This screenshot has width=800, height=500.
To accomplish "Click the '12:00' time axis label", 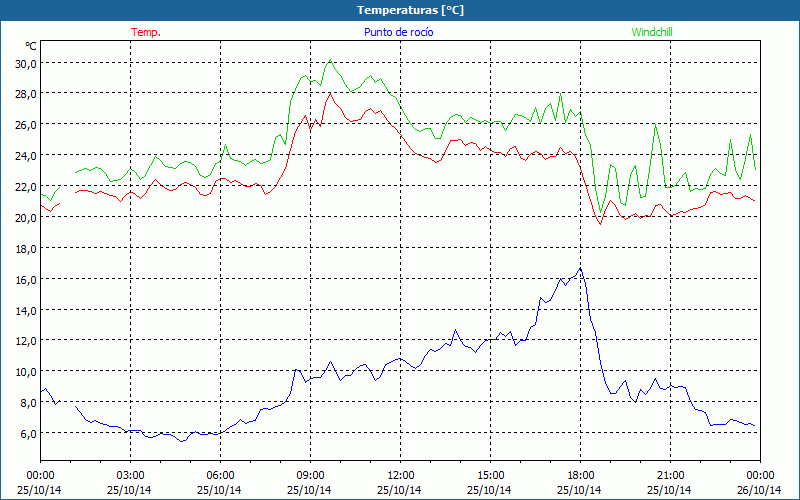I will point(400,476).
